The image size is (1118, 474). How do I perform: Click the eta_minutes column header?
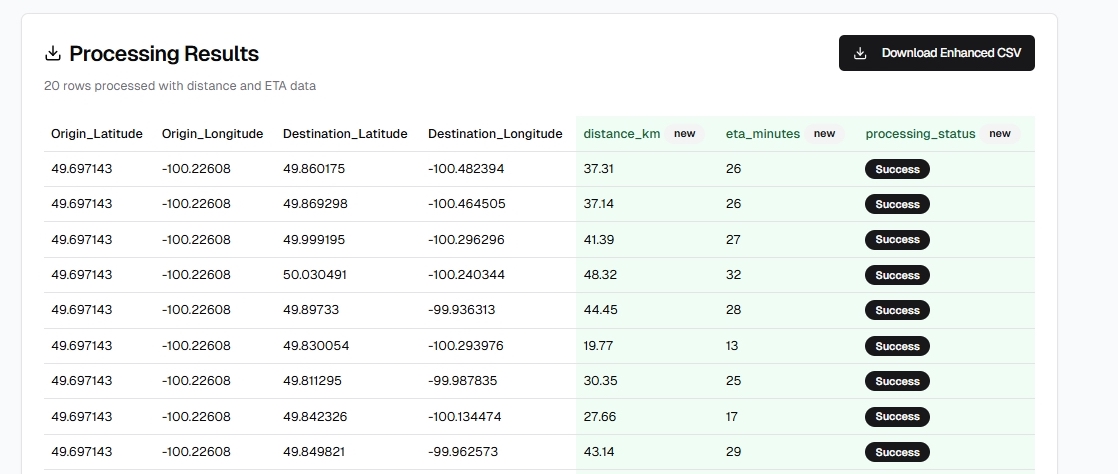763,134
